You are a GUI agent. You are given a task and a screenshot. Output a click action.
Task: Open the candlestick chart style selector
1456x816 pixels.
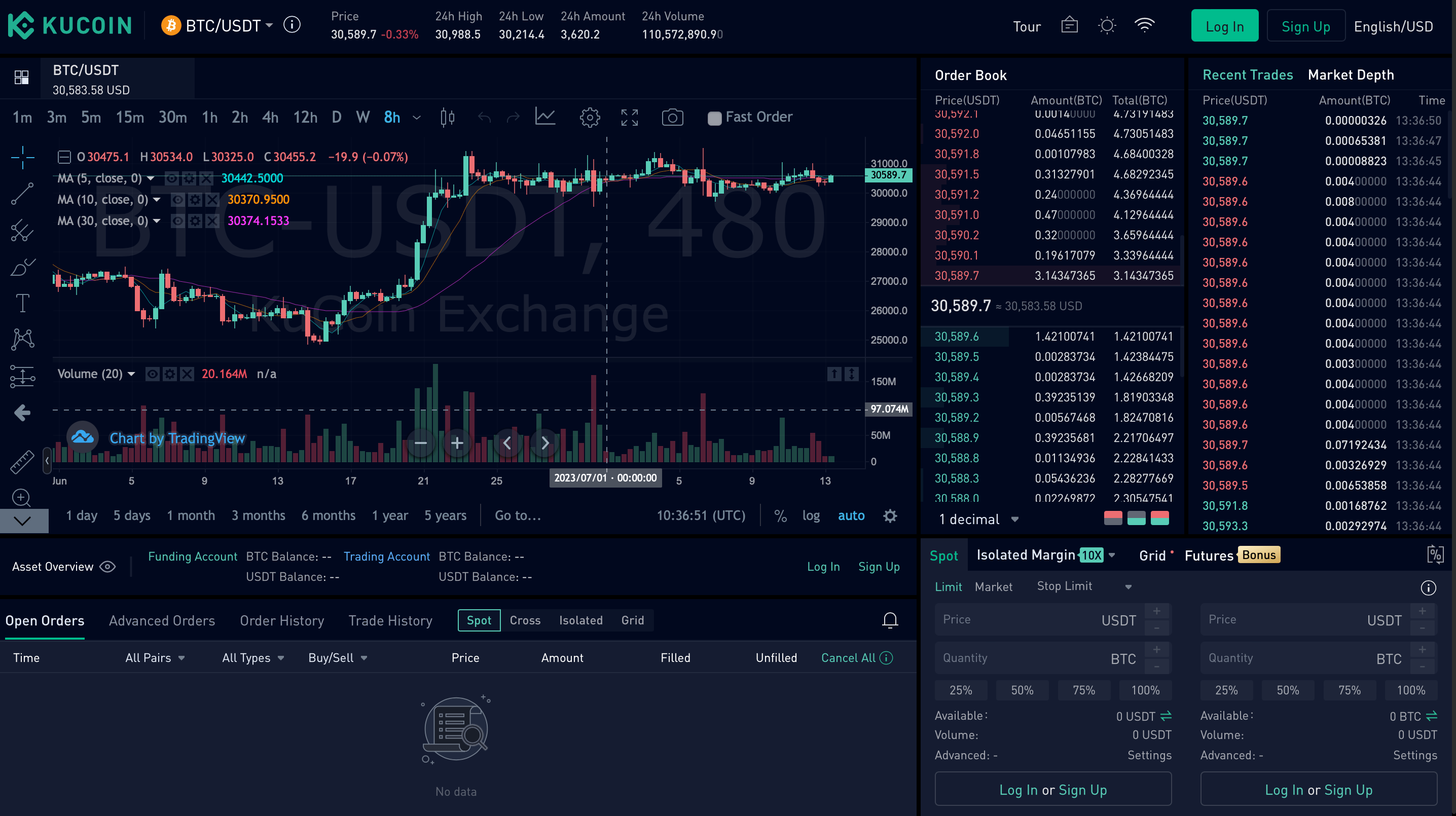coord(447,117)
